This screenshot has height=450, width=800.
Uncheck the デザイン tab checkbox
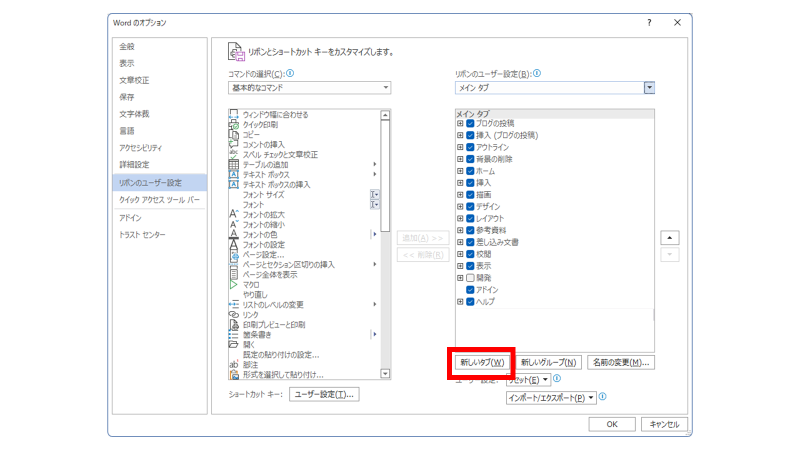[x=470, y=207]
